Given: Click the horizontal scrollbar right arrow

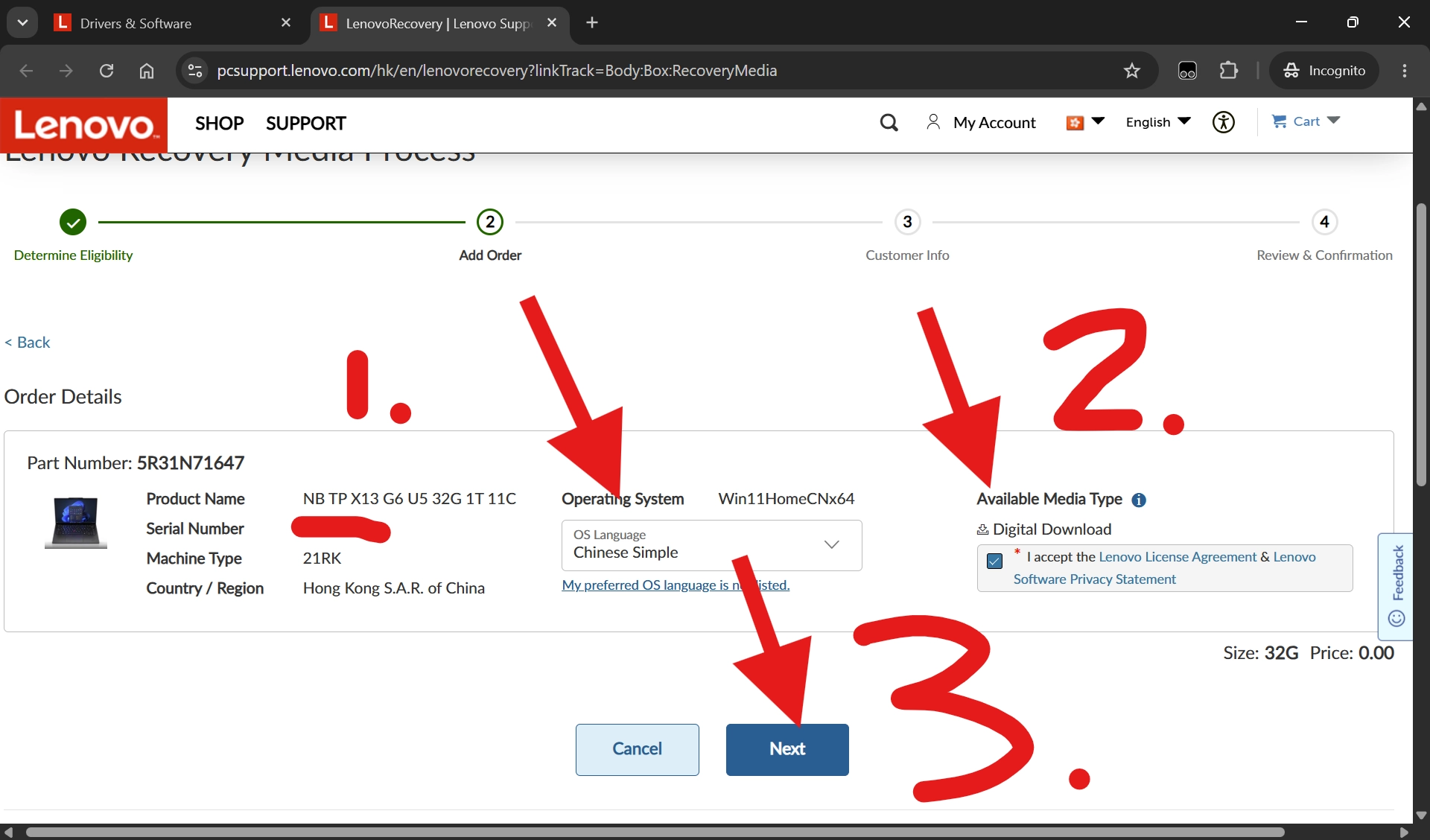Looking at the screenshot, I should pyautogui.click(x=1405, y=832).
